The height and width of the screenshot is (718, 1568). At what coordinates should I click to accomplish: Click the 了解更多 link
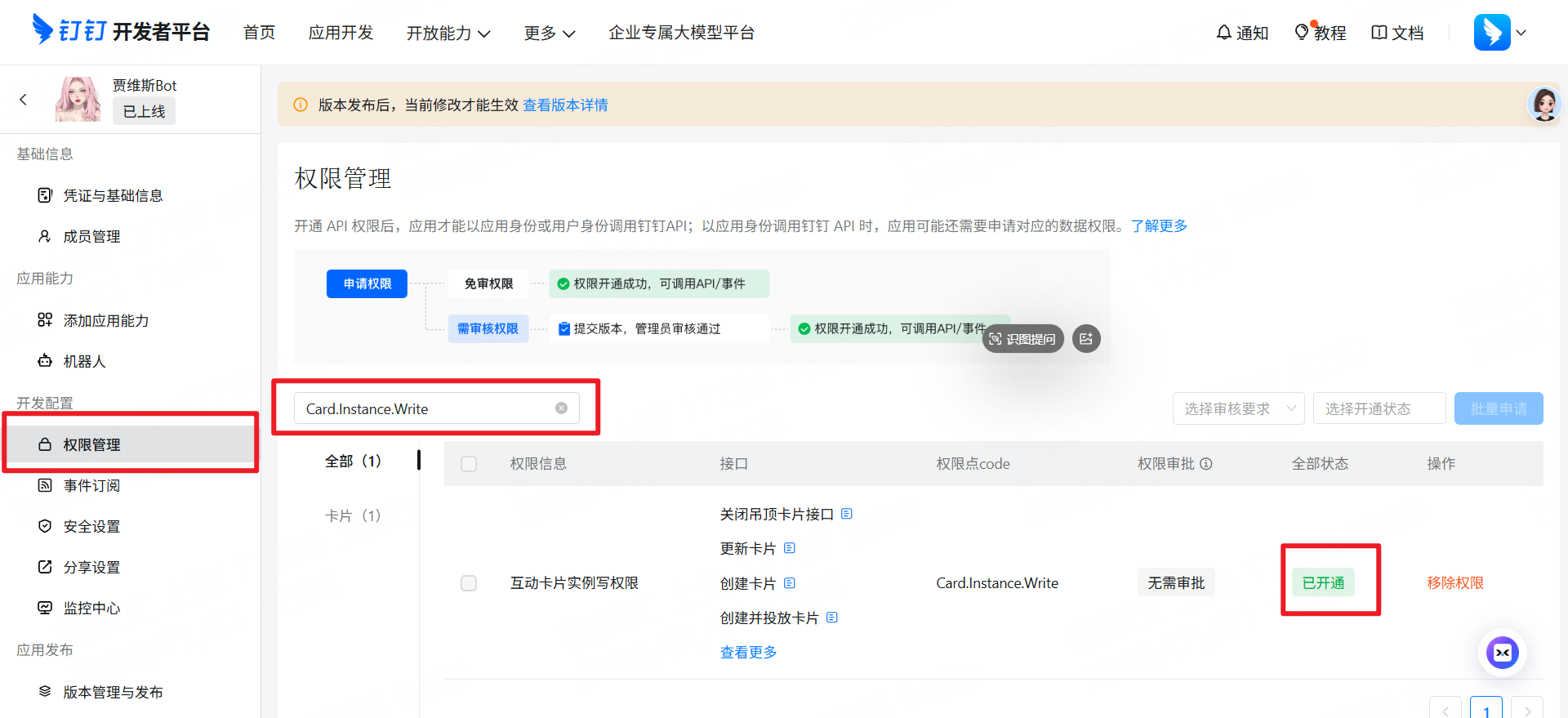tap(1159, 225)
